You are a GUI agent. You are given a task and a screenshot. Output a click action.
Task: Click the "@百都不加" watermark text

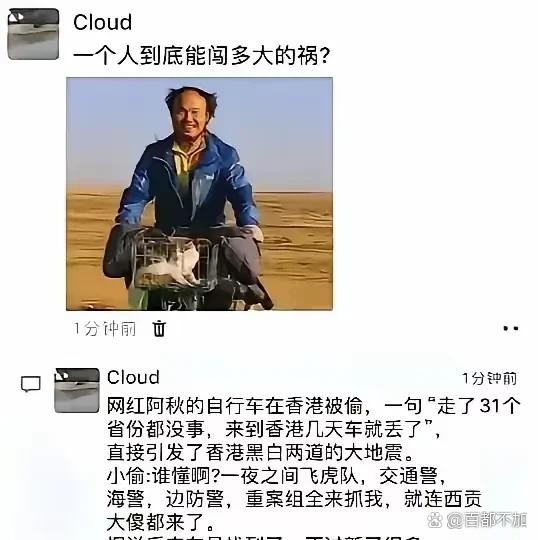(x=487, y=520)
